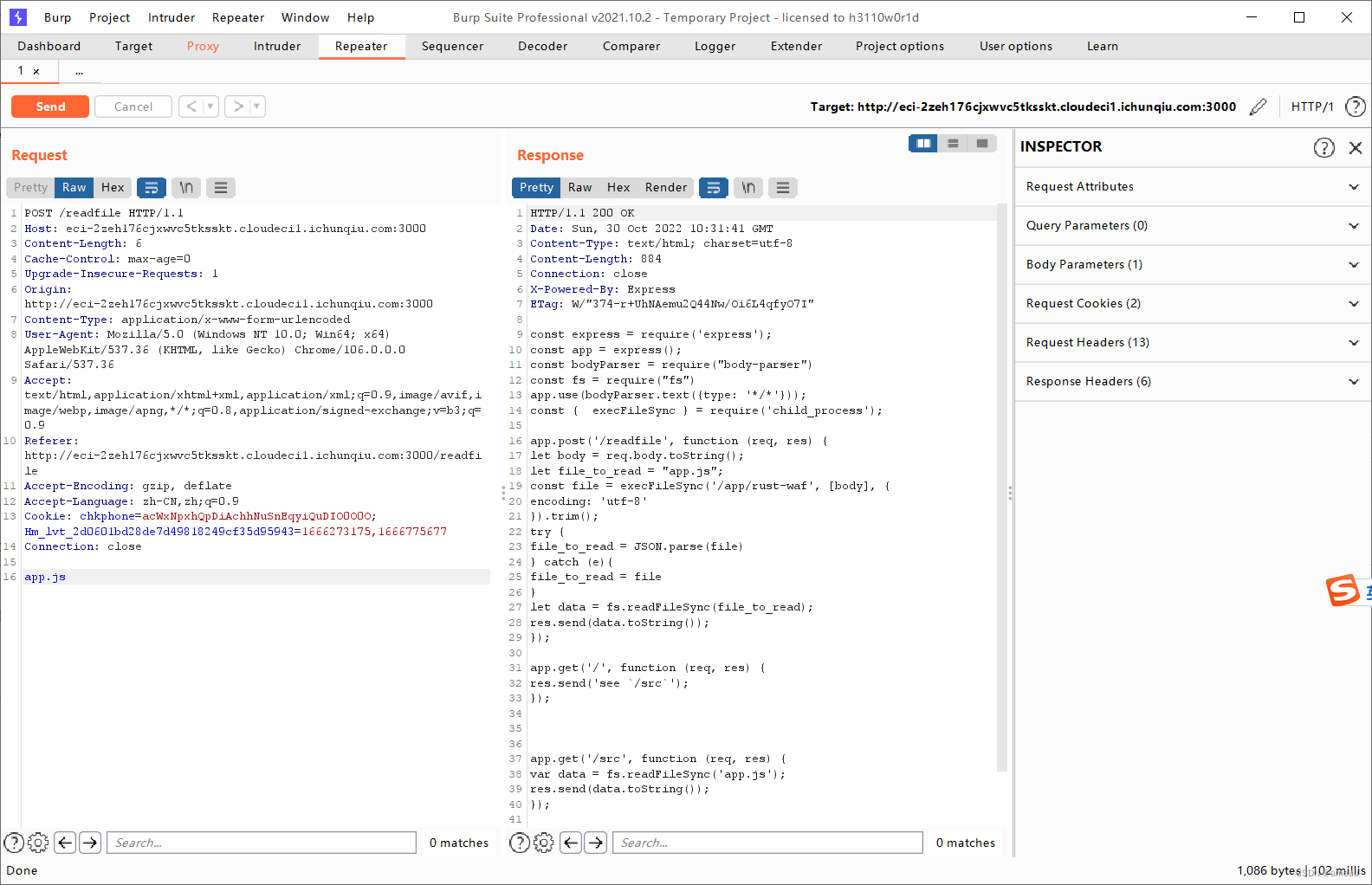Viewport: 1372px width, 885px height.
Task: Switch to the Proxy tab
Action: pos(203,47)
